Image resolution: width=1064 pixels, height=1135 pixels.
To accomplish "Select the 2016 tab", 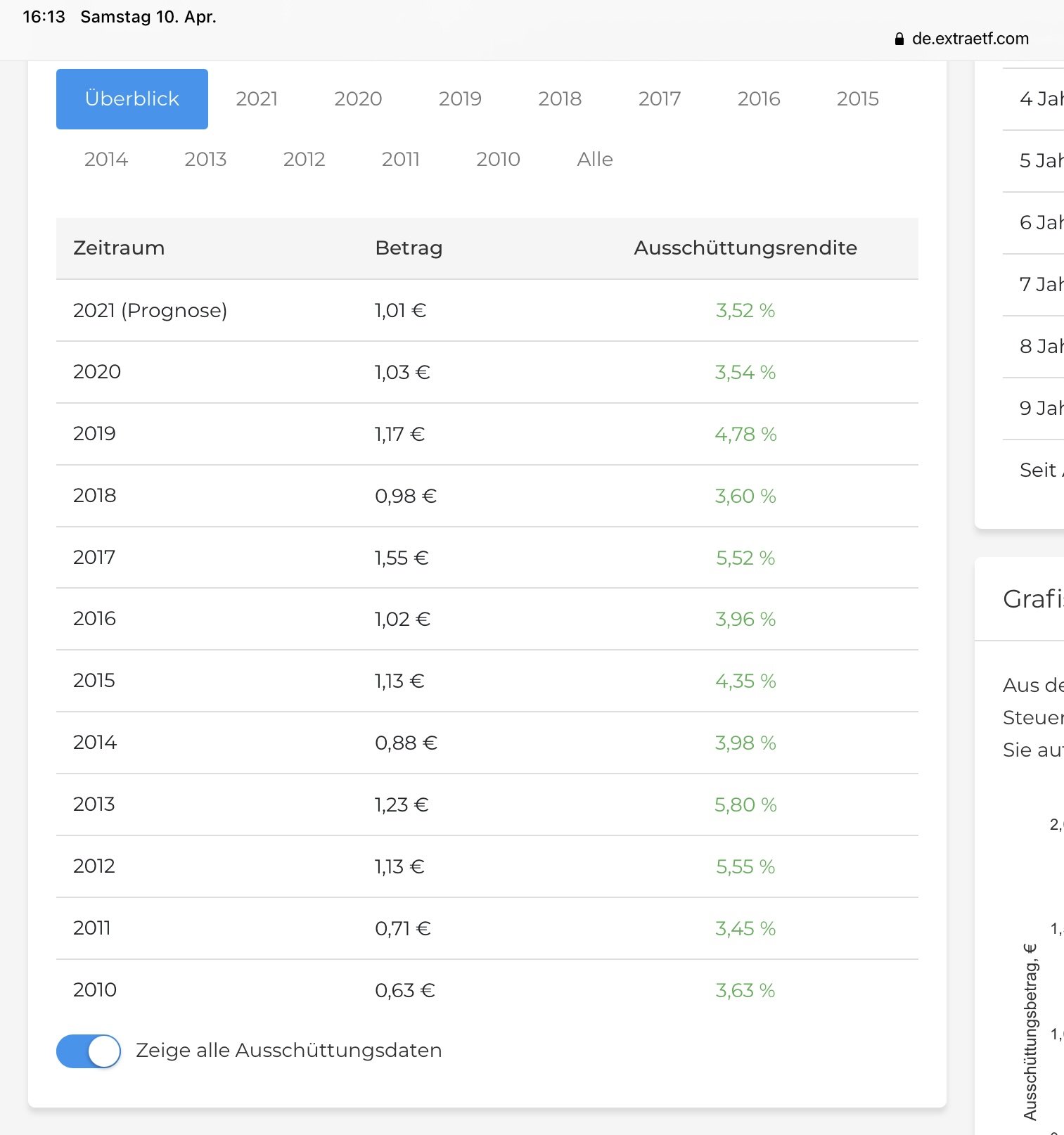I will tap(759, 99).
